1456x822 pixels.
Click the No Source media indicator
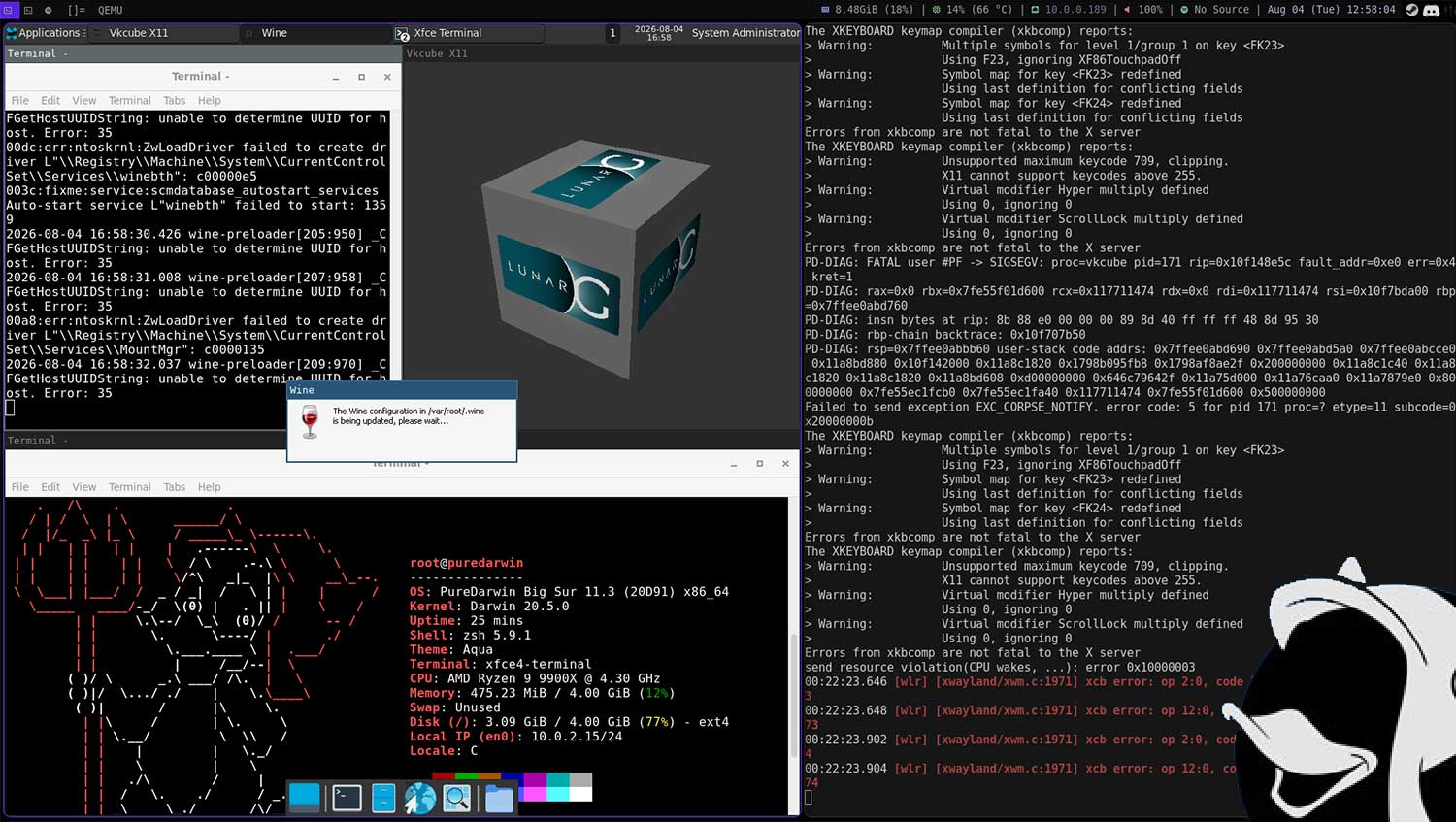[x=1214, y=10]
